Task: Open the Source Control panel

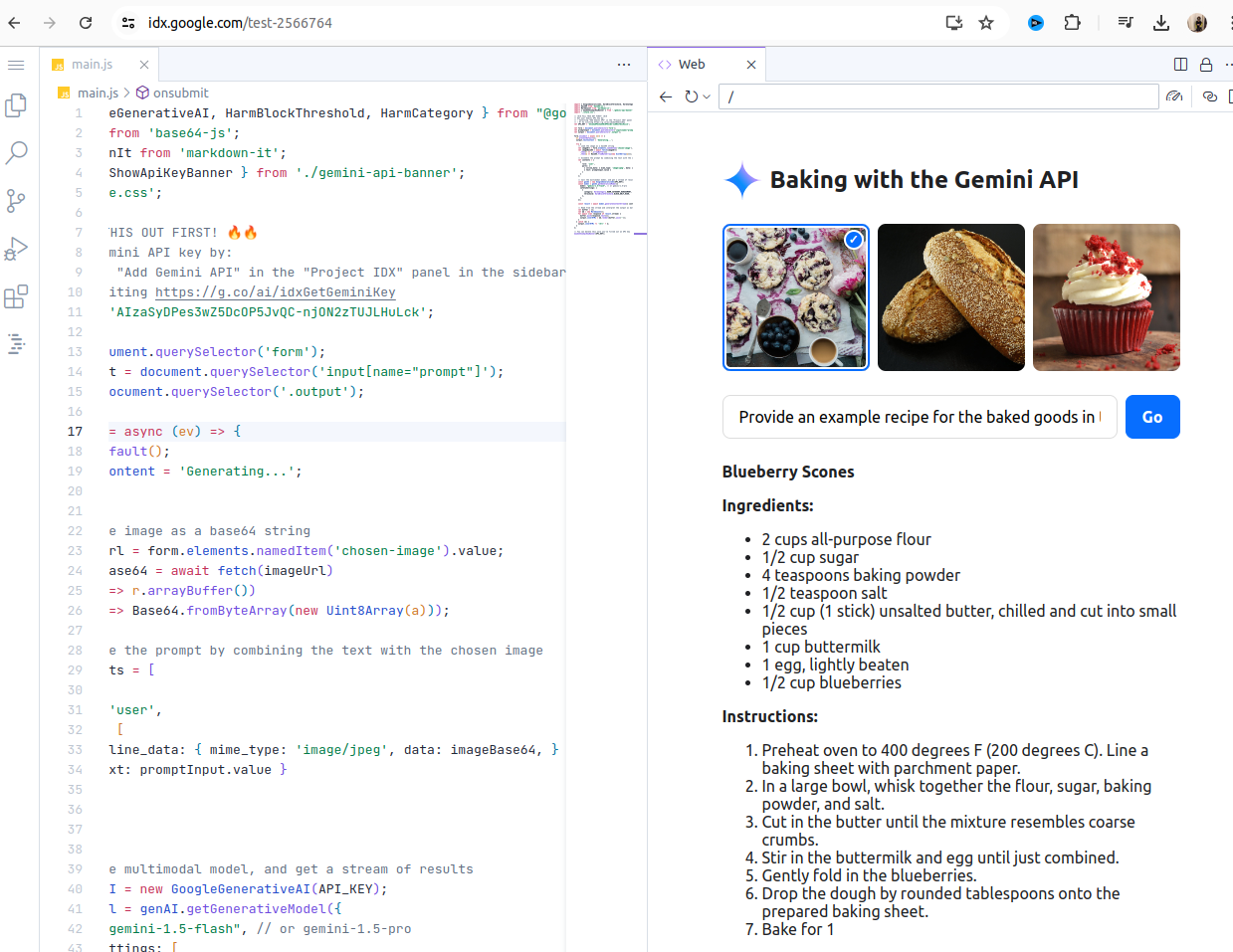Action: tap(16, 200)
